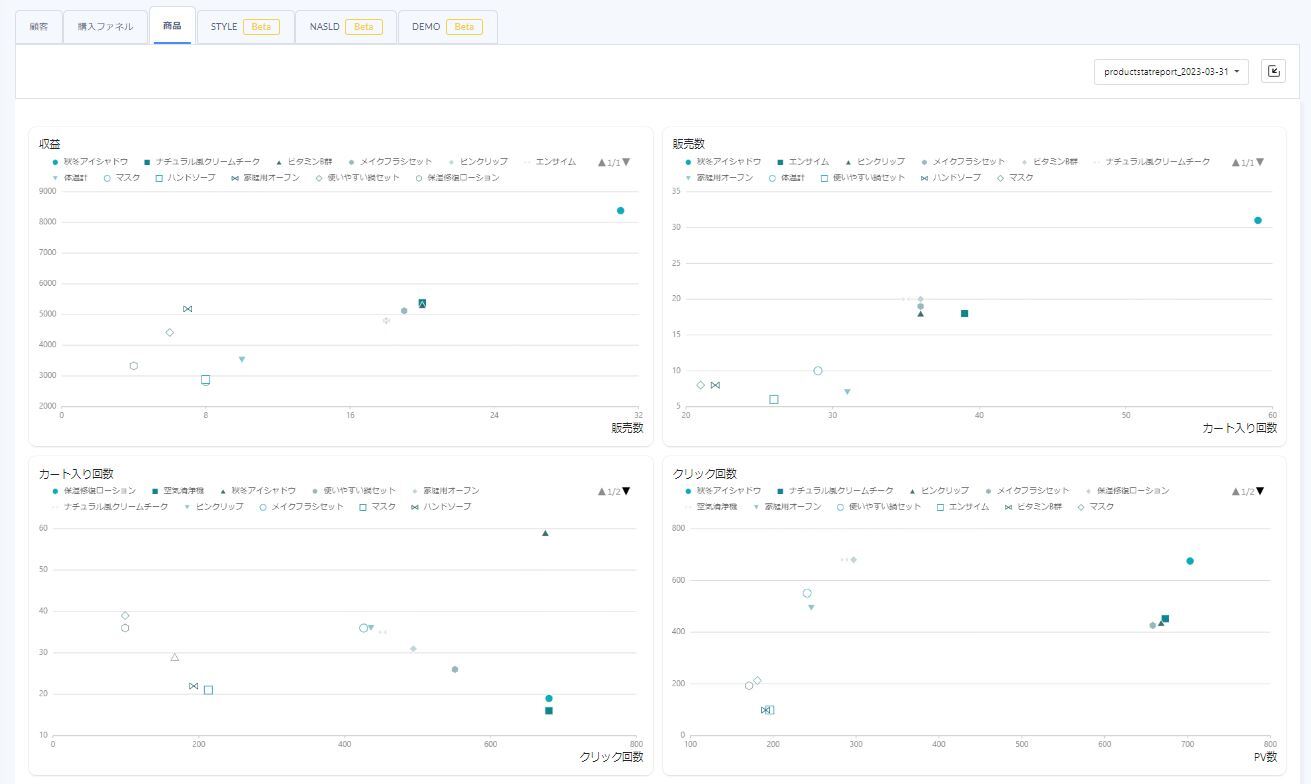Screen dimensions: 1311x784
Task: Click the bowtie ハンドソープ marker in 販売数 plot
Action: click(715, 385)
